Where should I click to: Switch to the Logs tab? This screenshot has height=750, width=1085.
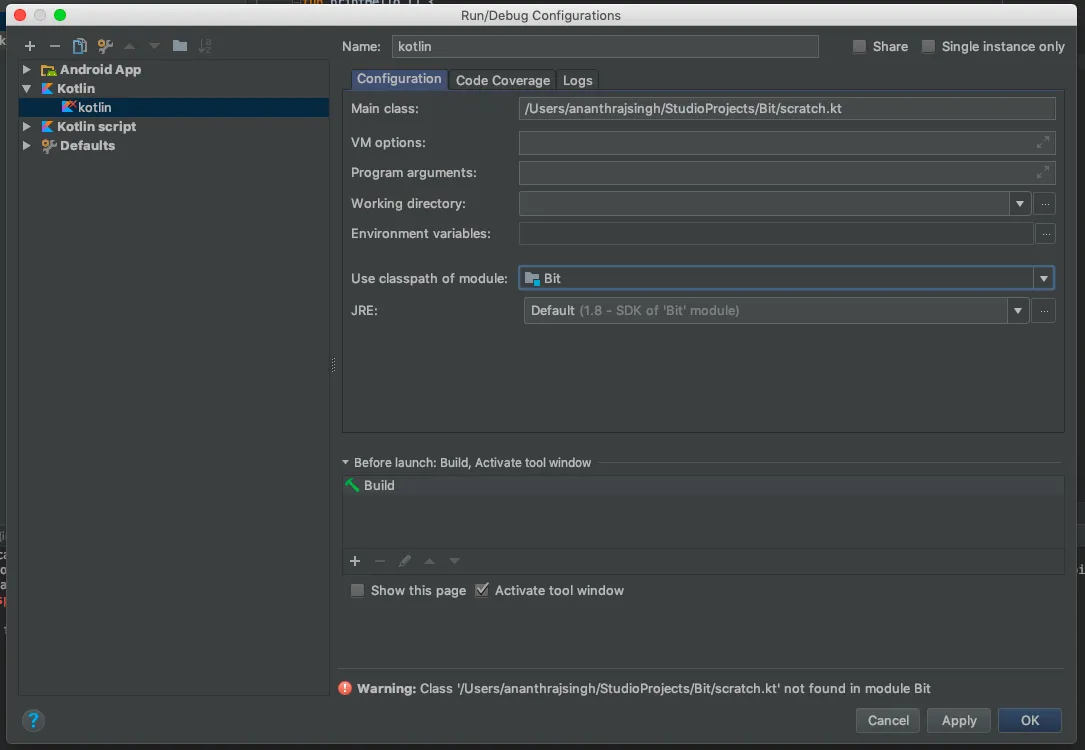577,80
